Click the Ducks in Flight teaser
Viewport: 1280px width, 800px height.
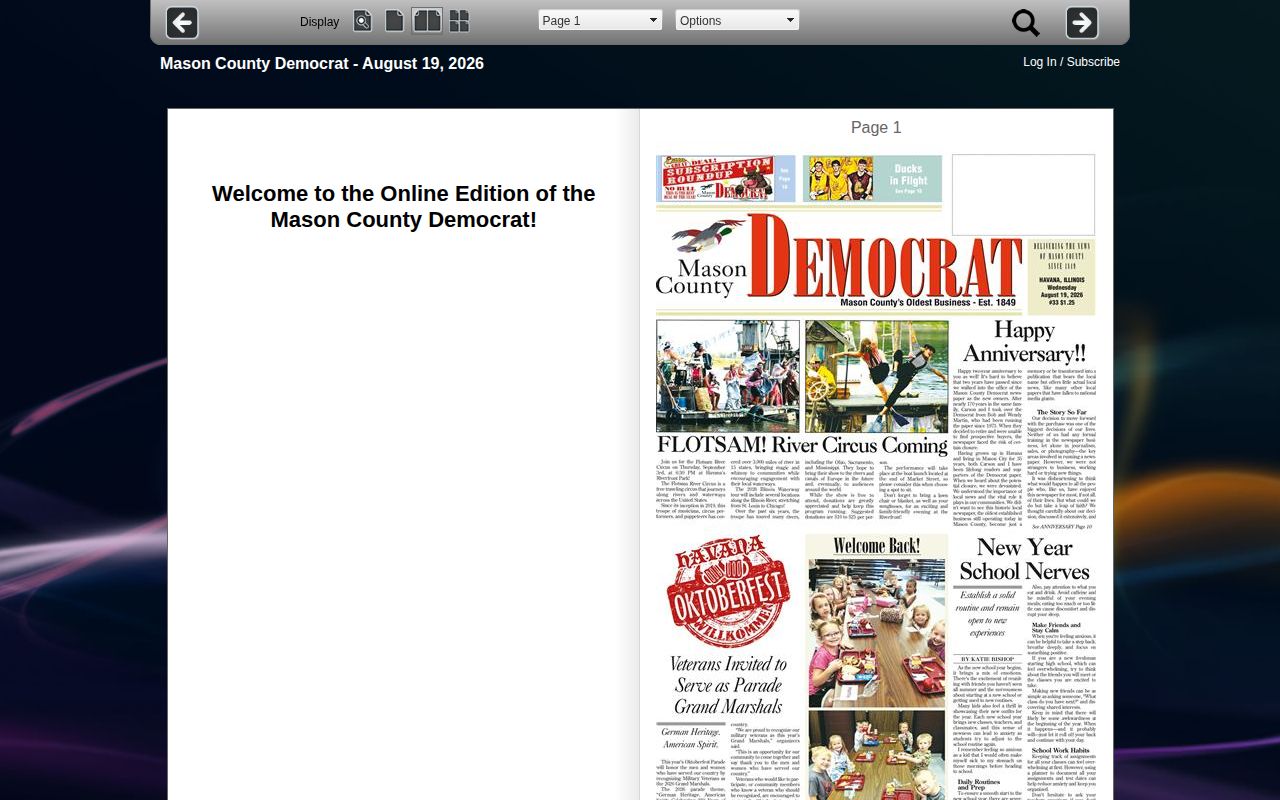(x=873, y=179)
